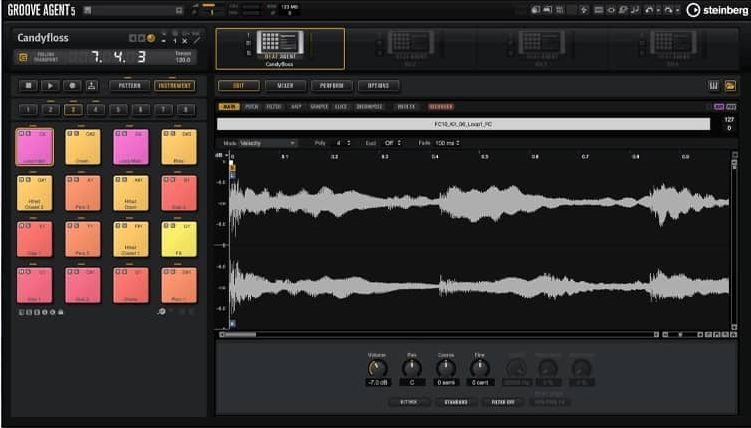Show the keyboard view icon
Image resolution: width=751 pixels, height=428 pixels.
point(713,86)
